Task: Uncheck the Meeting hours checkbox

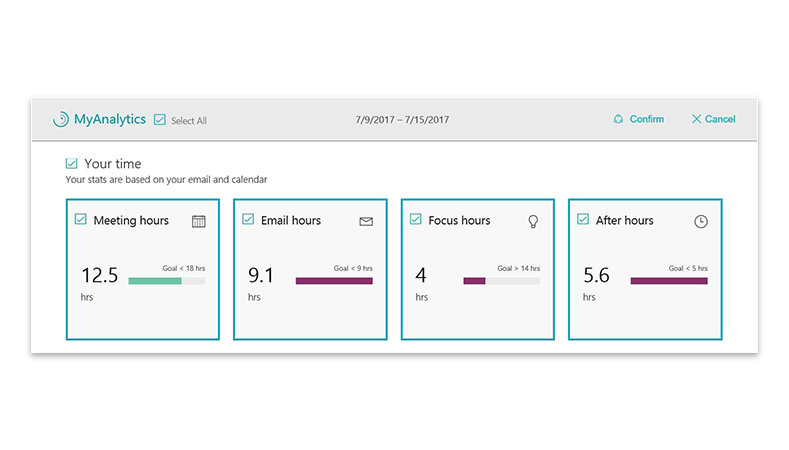Action: click(81, 220)
